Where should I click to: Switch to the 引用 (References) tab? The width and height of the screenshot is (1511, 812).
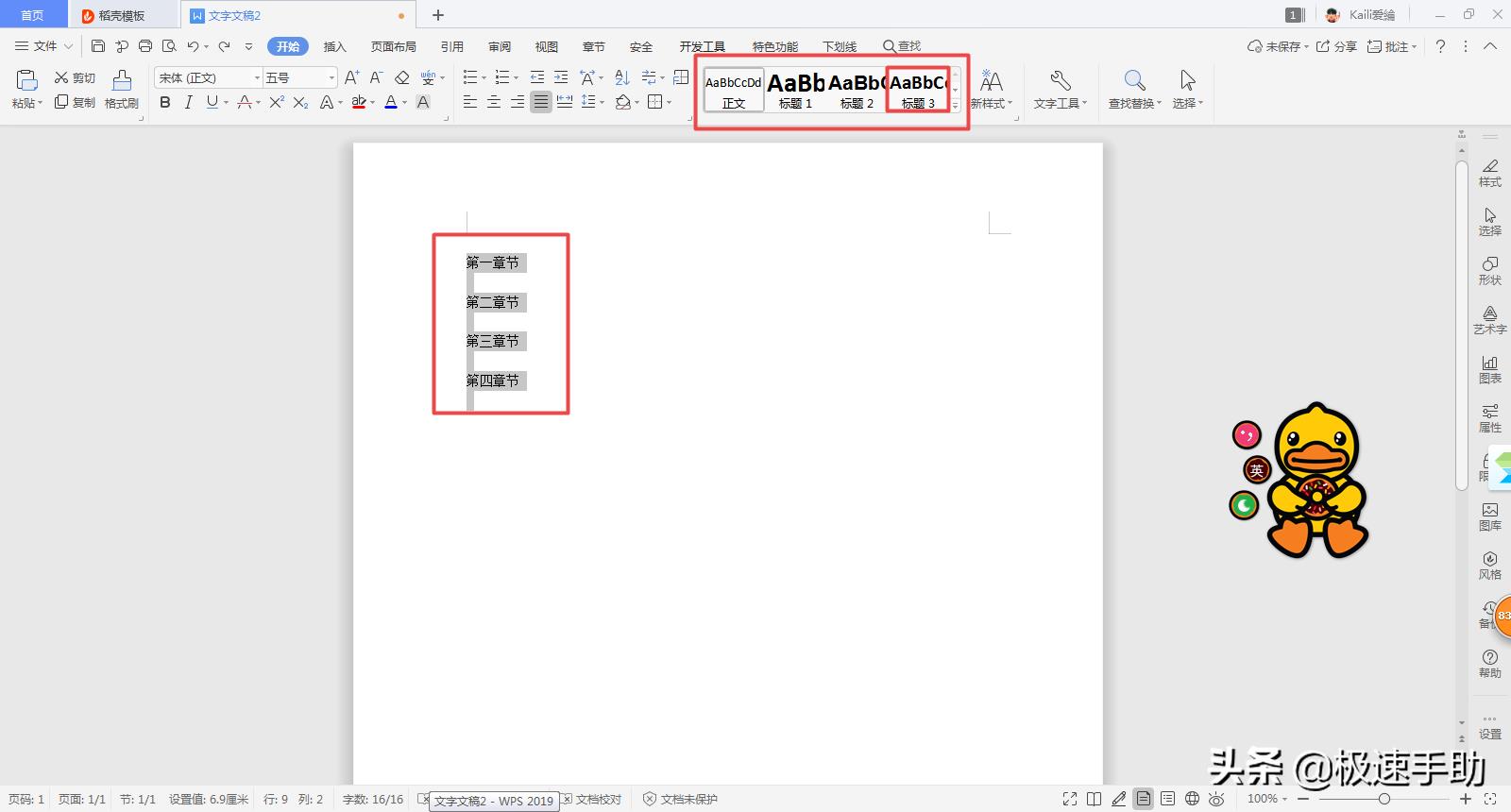click(452, 46)
